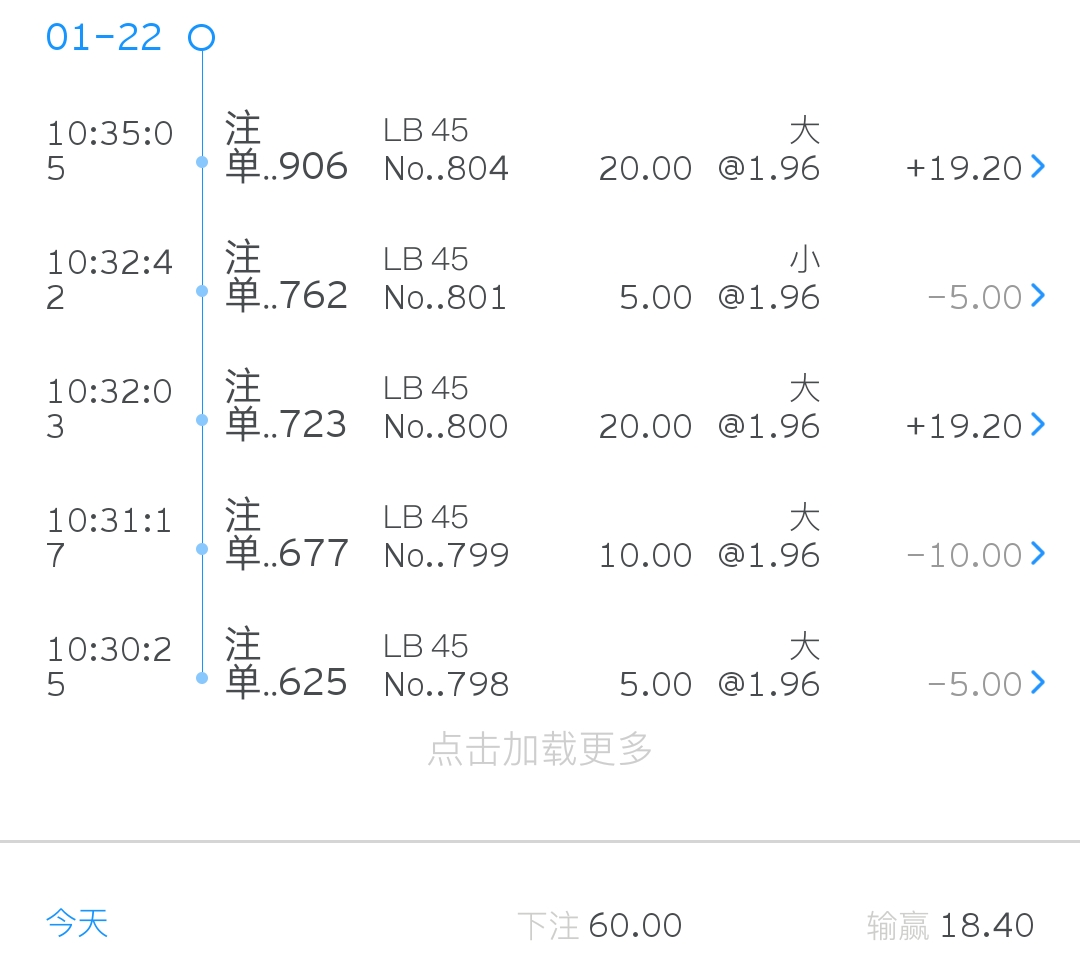Tap 点击加载更多 to load more
The width and height of the screenshot is (1080, 968).
(x=540, y=749)
